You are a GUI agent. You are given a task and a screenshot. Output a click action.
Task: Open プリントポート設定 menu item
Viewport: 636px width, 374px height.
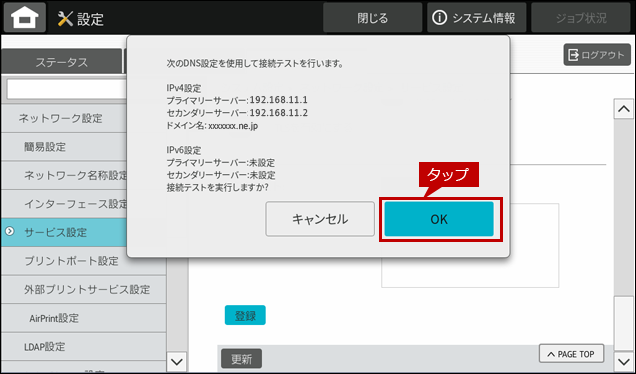[84, 261]
